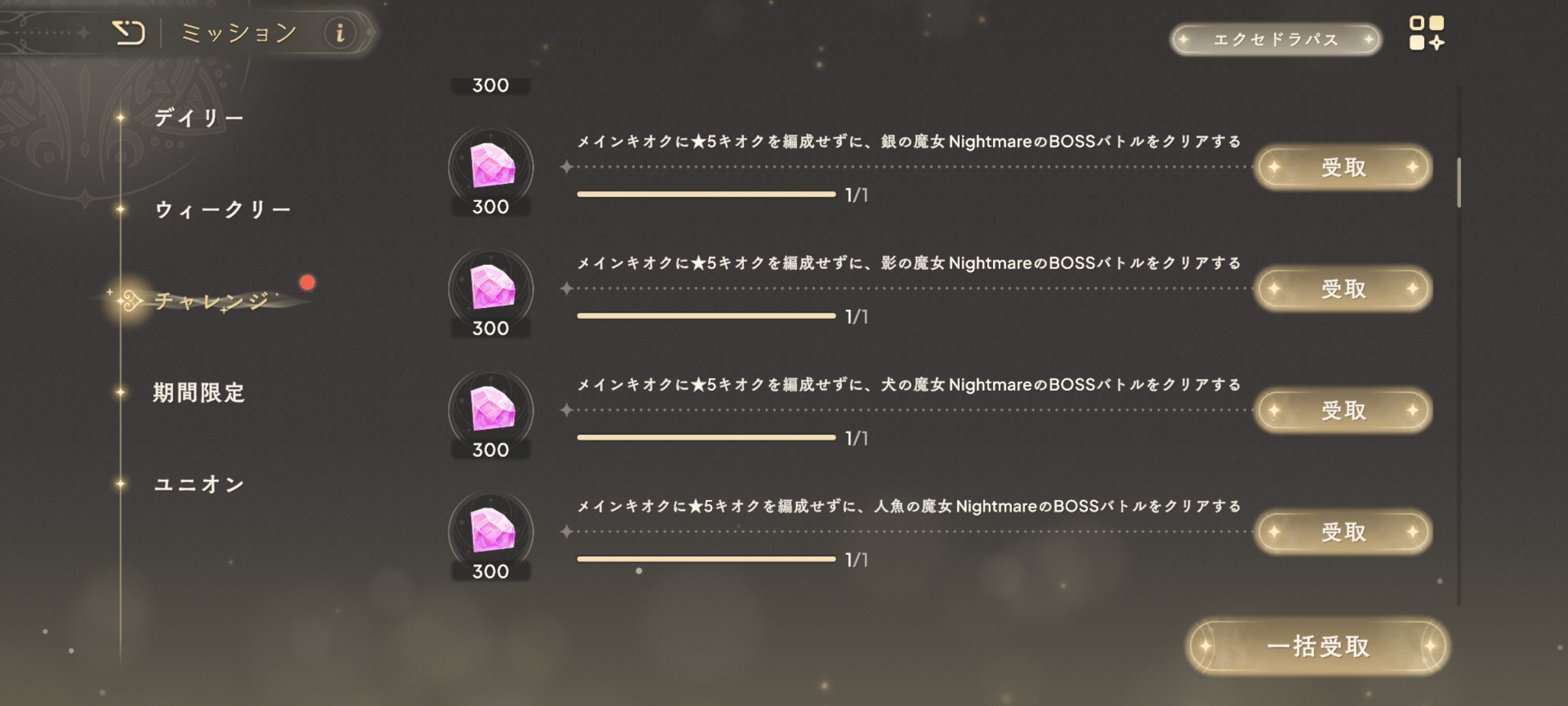Open the 期間限定 tab
Image resolution: width=1568 pixels, height=706 pixels.
tap(199, 393)
